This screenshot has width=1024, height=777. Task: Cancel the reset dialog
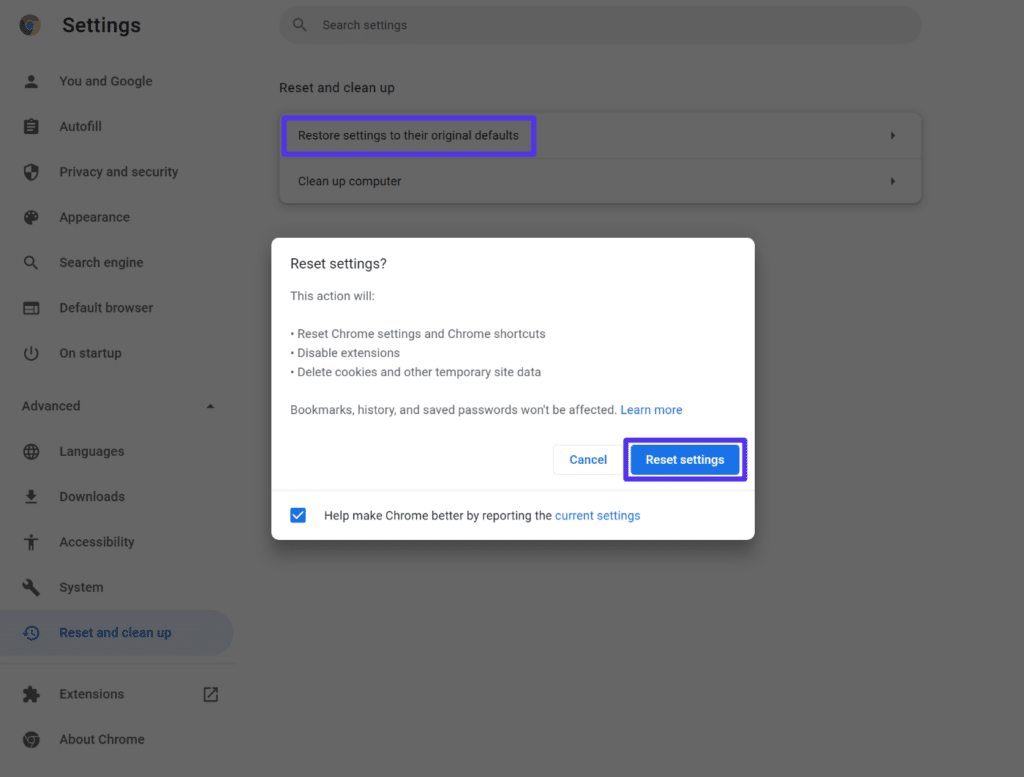(x=587, y=459)
